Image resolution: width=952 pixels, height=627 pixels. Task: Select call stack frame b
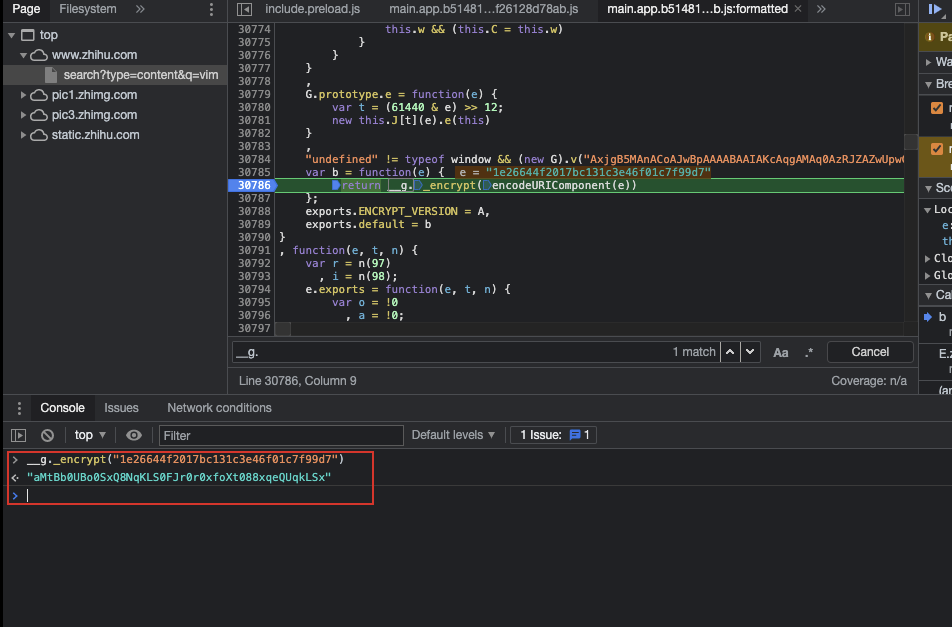click(942, 317)
